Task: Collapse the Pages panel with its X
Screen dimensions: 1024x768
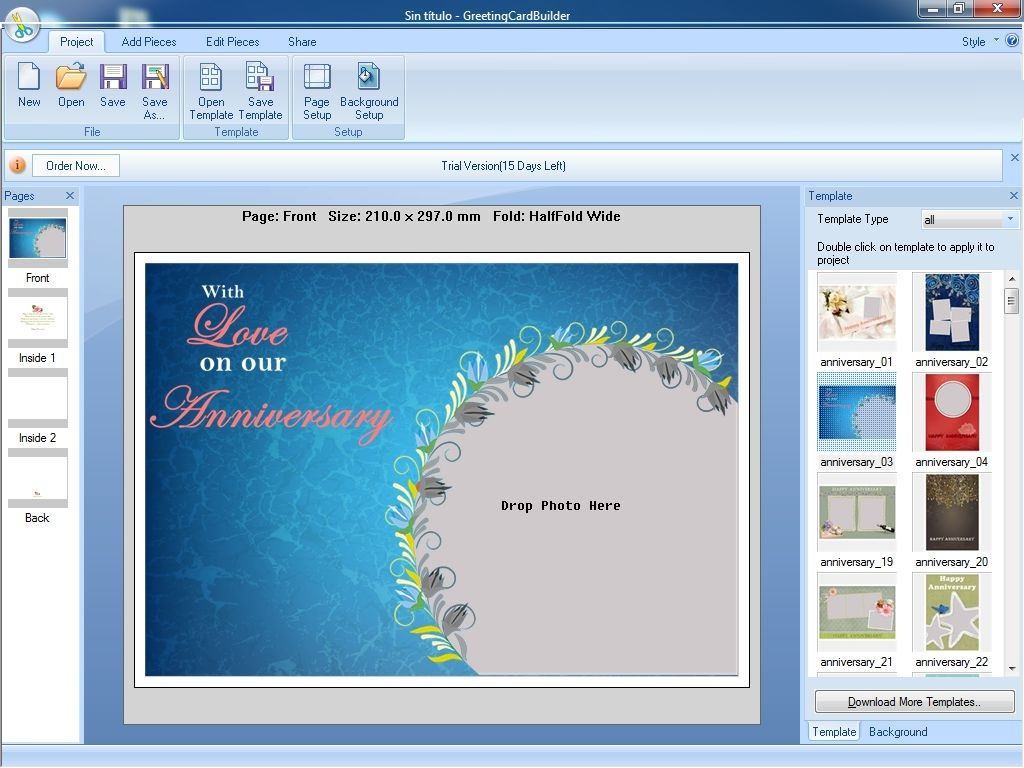Action: tap(68, 196)
